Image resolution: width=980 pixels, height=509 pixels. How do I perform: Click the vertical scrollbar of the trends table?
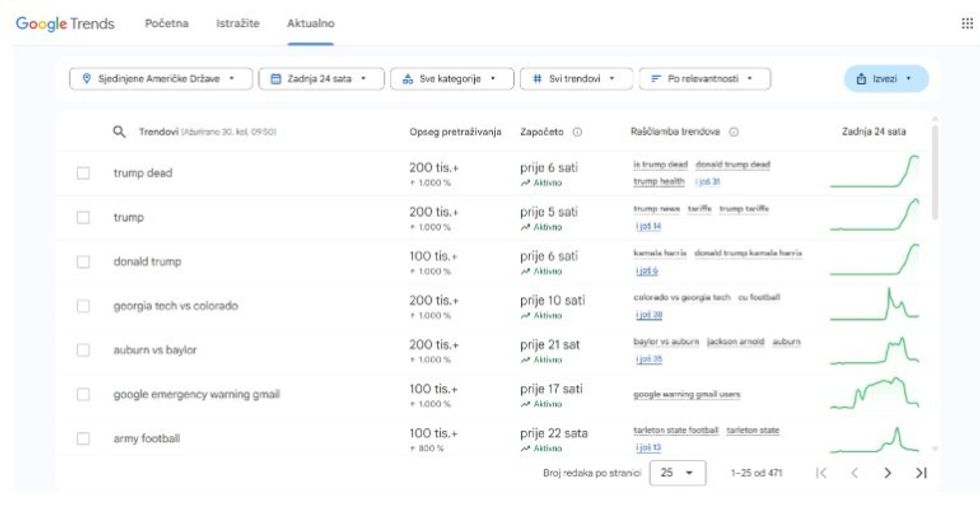point(936,170)
